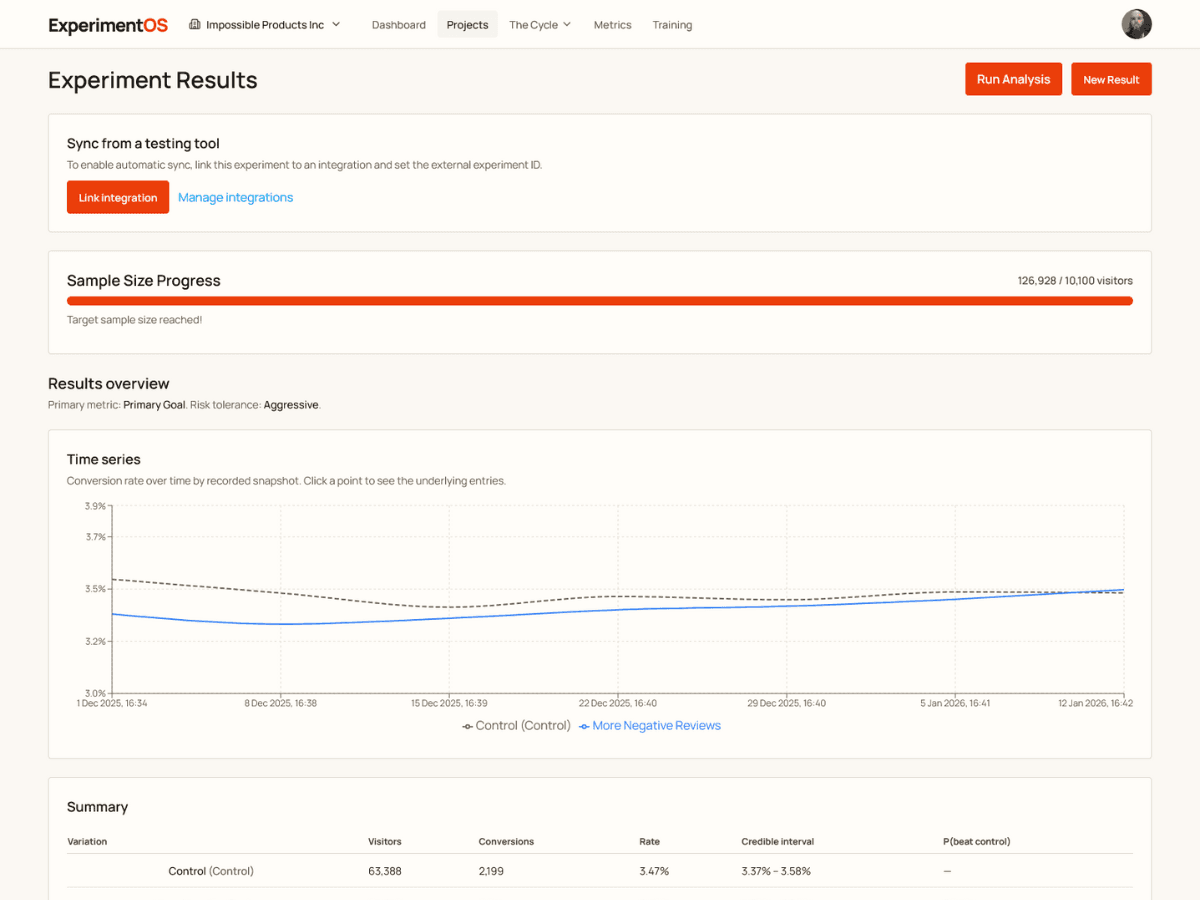This screenshot has width=1200, height=900.
Task: Open the Manage integrations link
Action: (x=235, y=197)
